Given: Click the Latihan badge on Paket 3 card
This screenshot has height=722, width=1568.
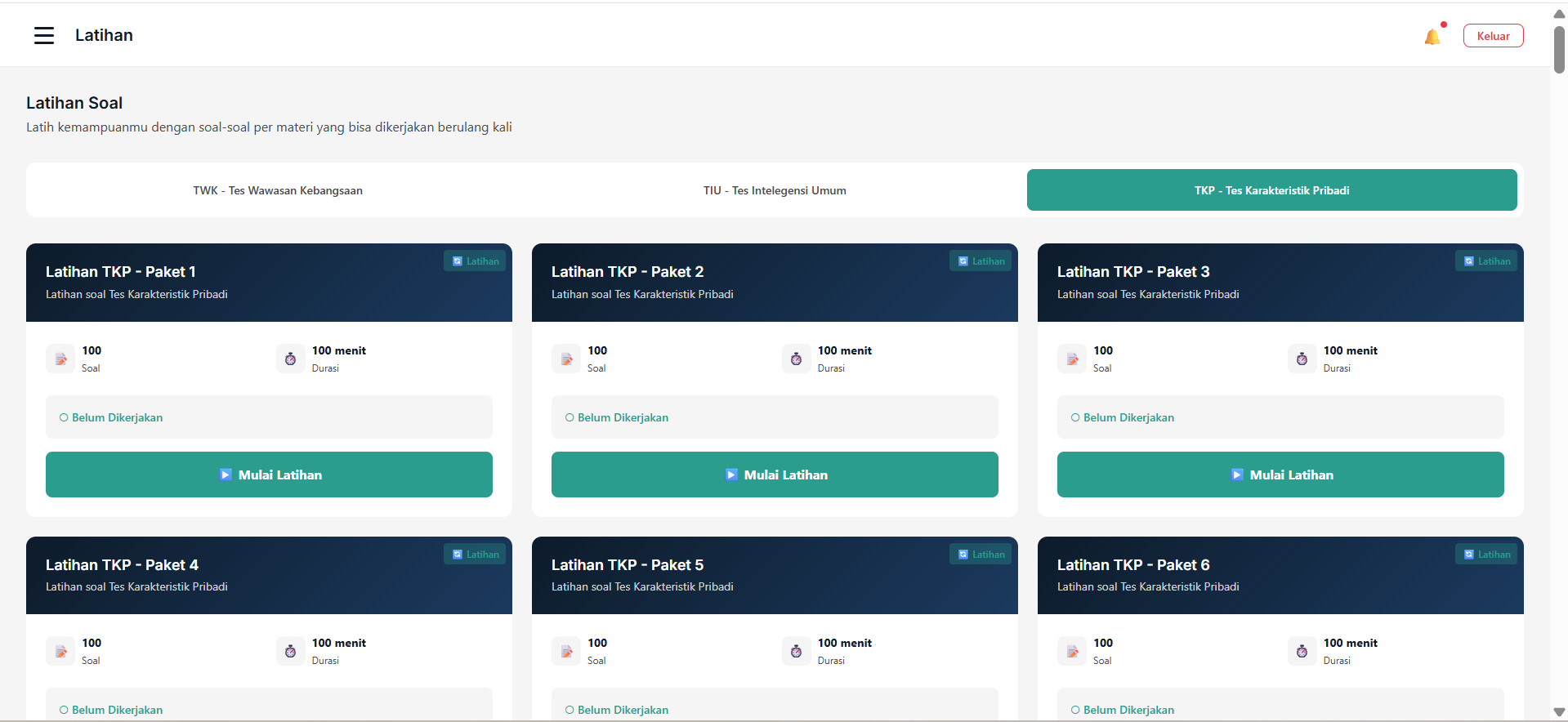Looking at the screenshot, I should tap(1486, 261).
